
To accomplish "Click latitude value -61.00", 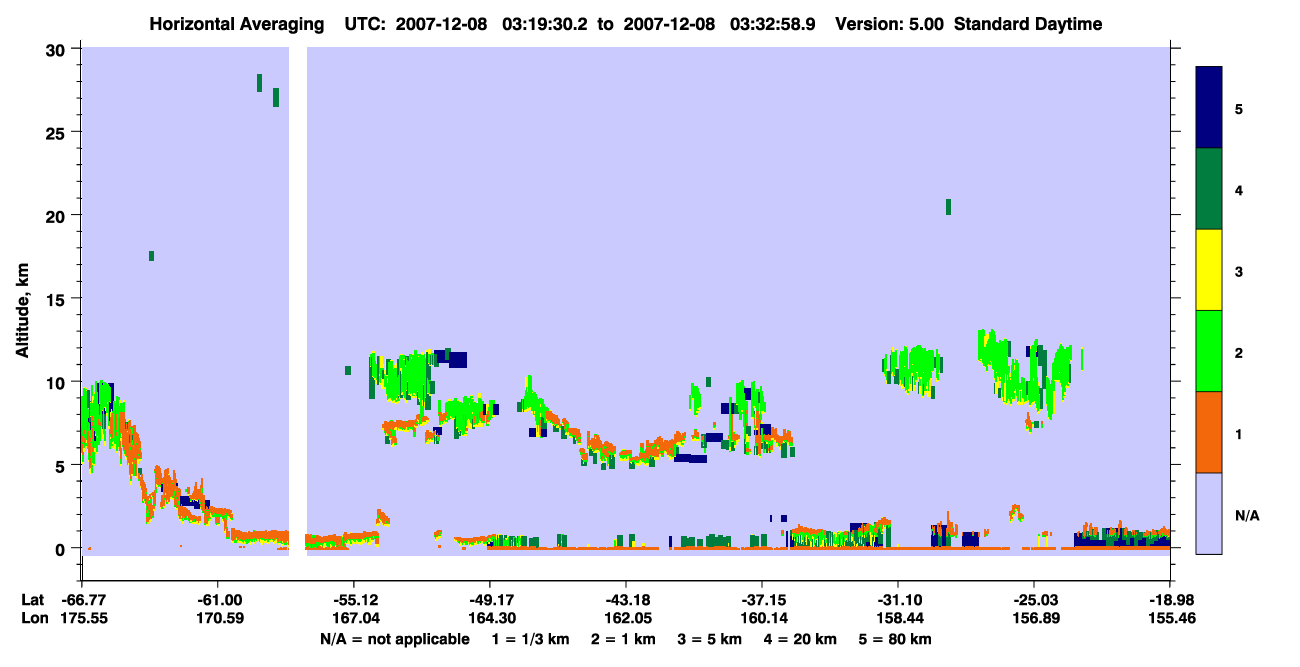I will pyautogui.click(x=218, y=599).
